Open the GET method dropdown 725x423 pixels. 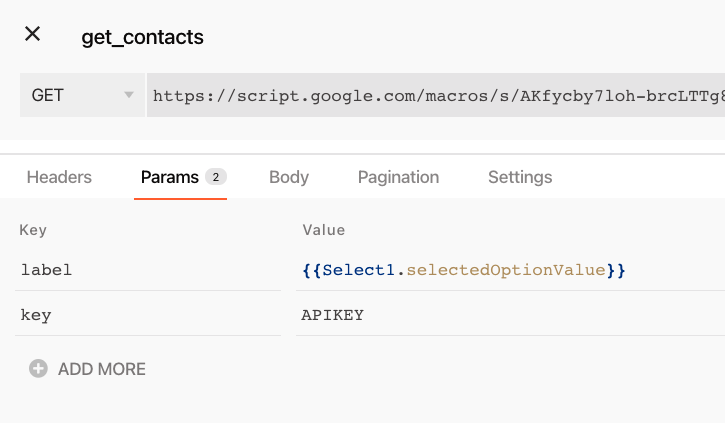point(80,95)
